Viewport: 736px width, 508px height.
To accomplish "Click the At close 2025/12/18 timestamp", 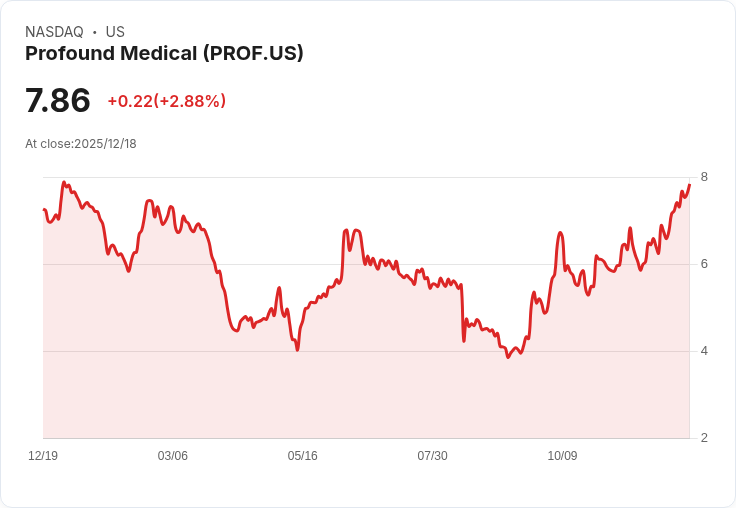I will 81,144.
